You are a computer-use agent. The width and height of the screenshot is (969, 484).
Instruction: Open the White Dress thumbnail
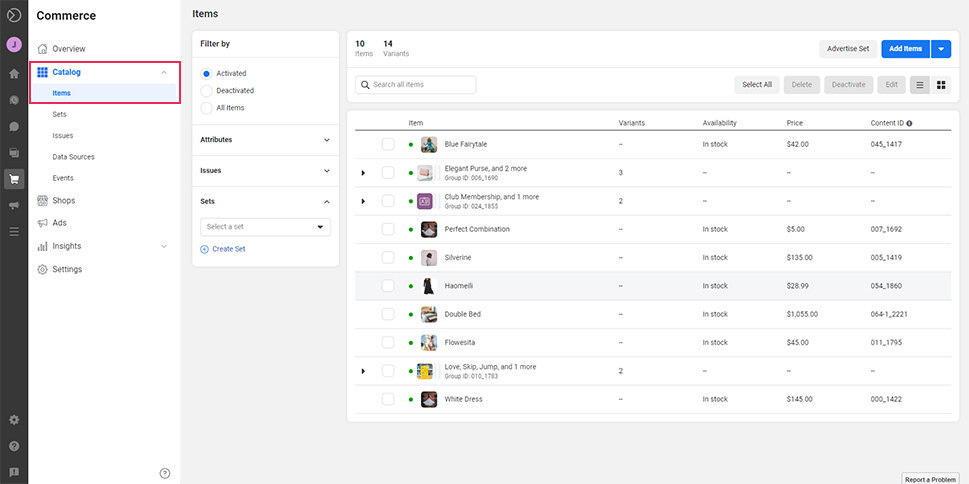(429, 399)
